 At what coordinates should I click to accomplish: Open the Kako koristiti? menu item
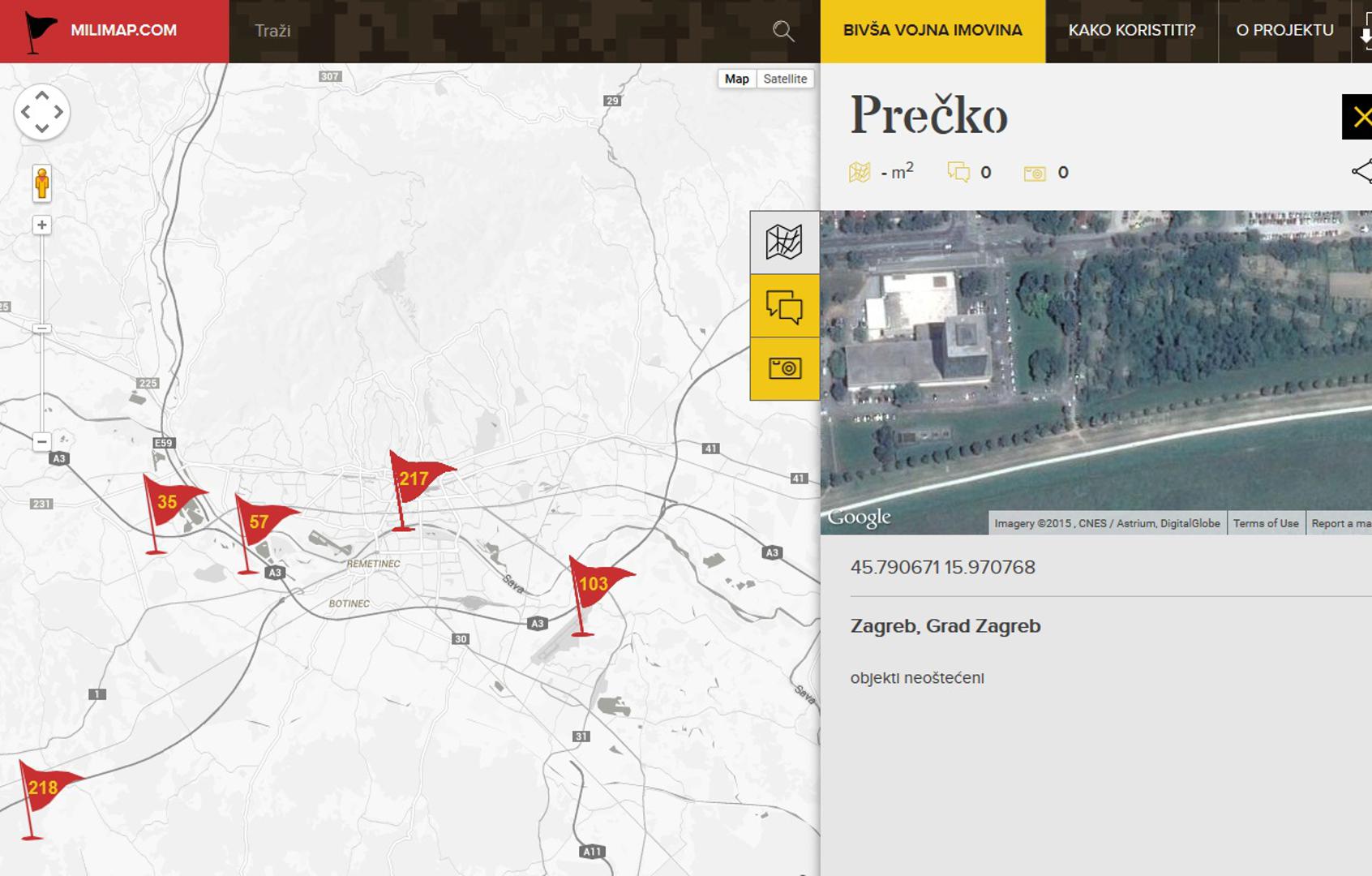1131,31
